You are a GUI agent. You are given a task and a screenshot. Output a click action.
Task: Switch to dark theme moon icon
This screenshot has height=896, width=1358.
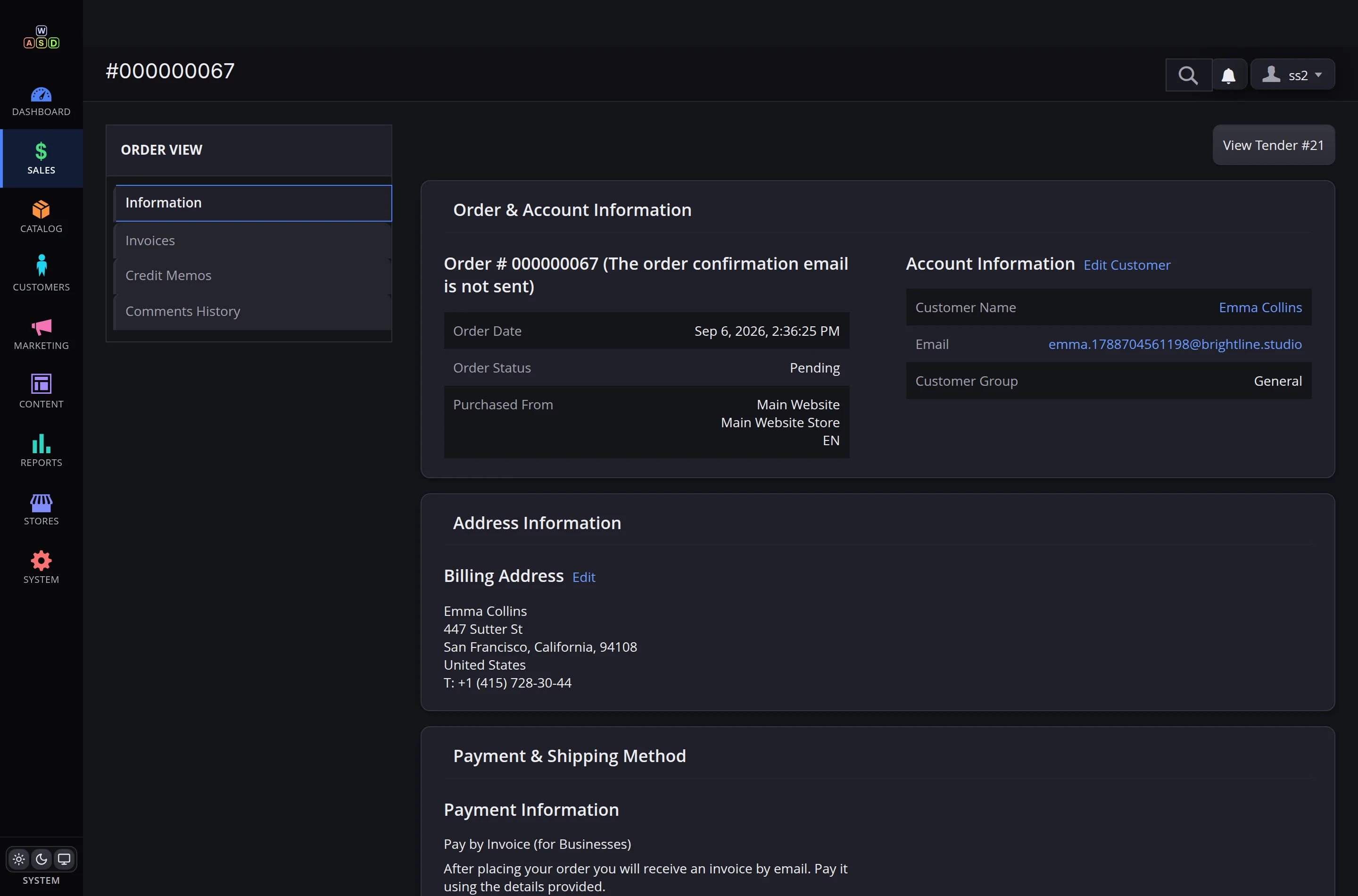pyautogui.click(x=41, y=859)
